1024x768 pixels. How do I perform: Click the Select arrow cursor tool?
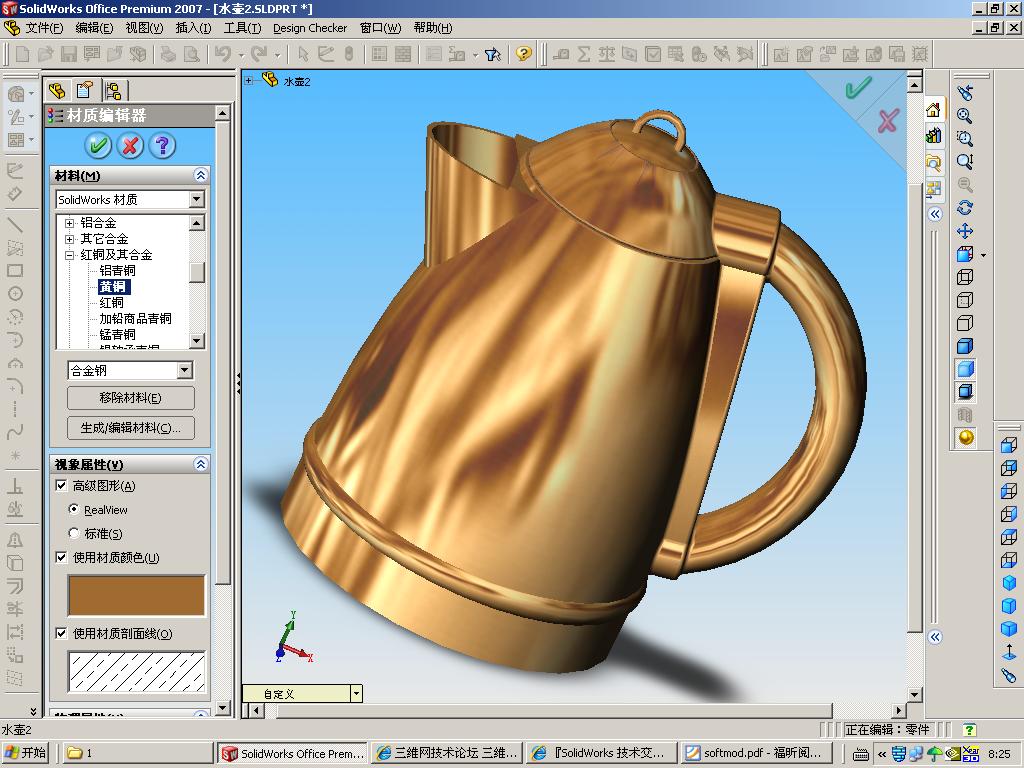[x=302, y=54]
